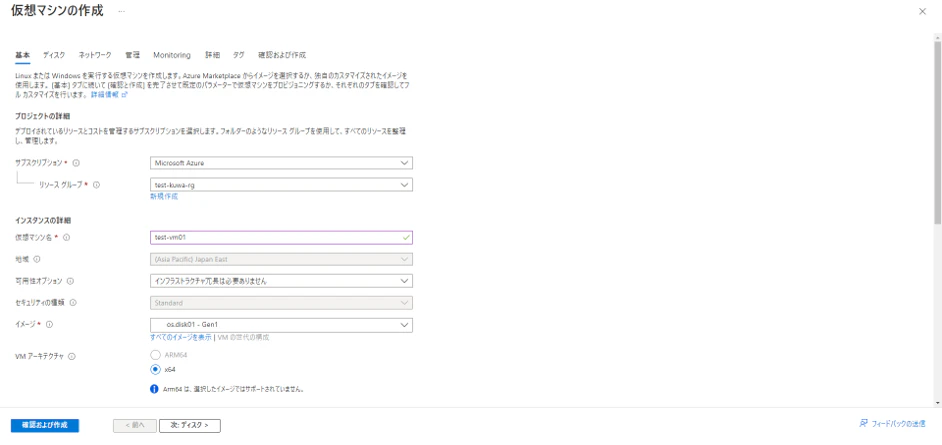Click info icon next to リソース グループ

pos(96,185)
